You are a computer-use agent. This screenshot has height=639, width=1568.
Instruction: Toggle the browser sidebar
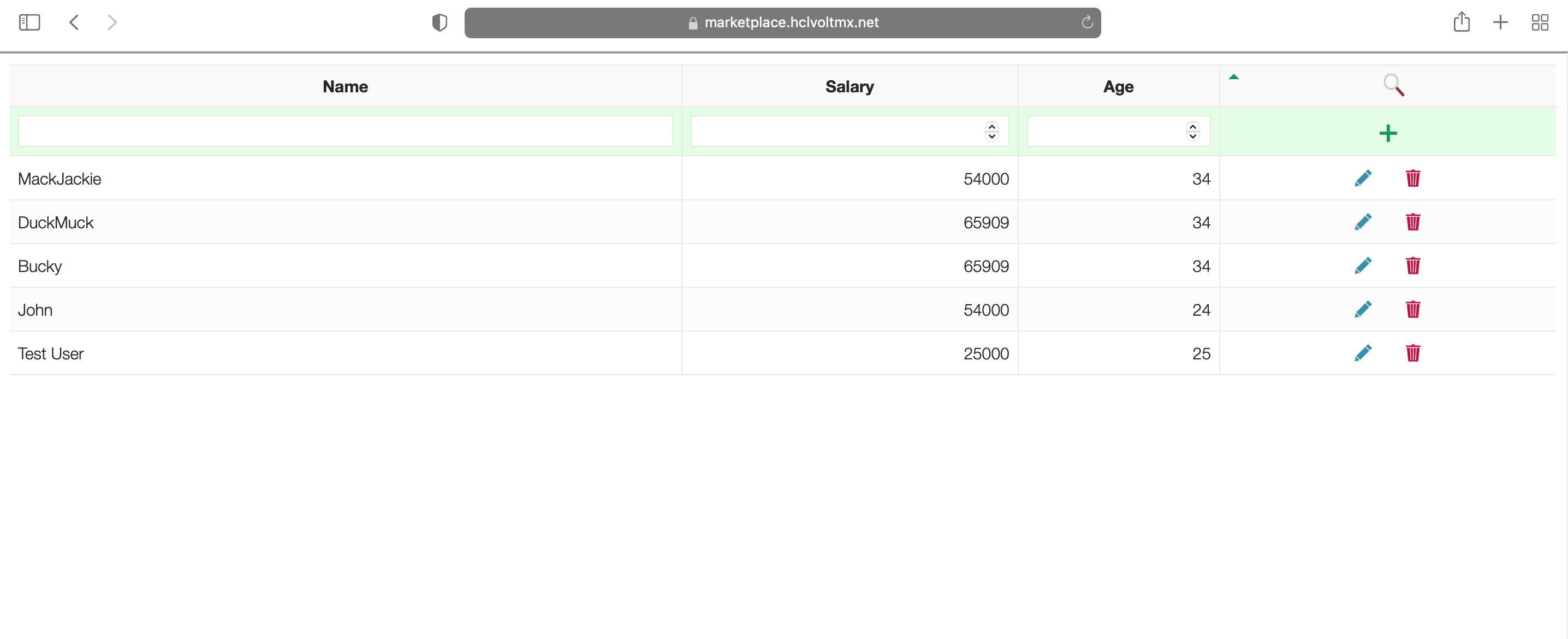click(x=29, y=22)
